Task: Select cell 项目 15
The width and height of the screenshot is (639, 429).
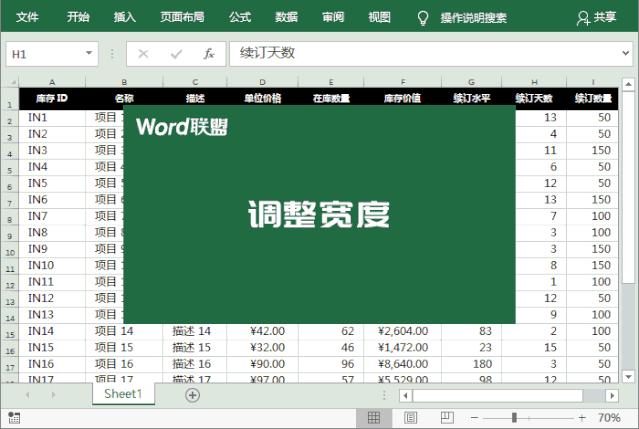Action: coord(124,348)
